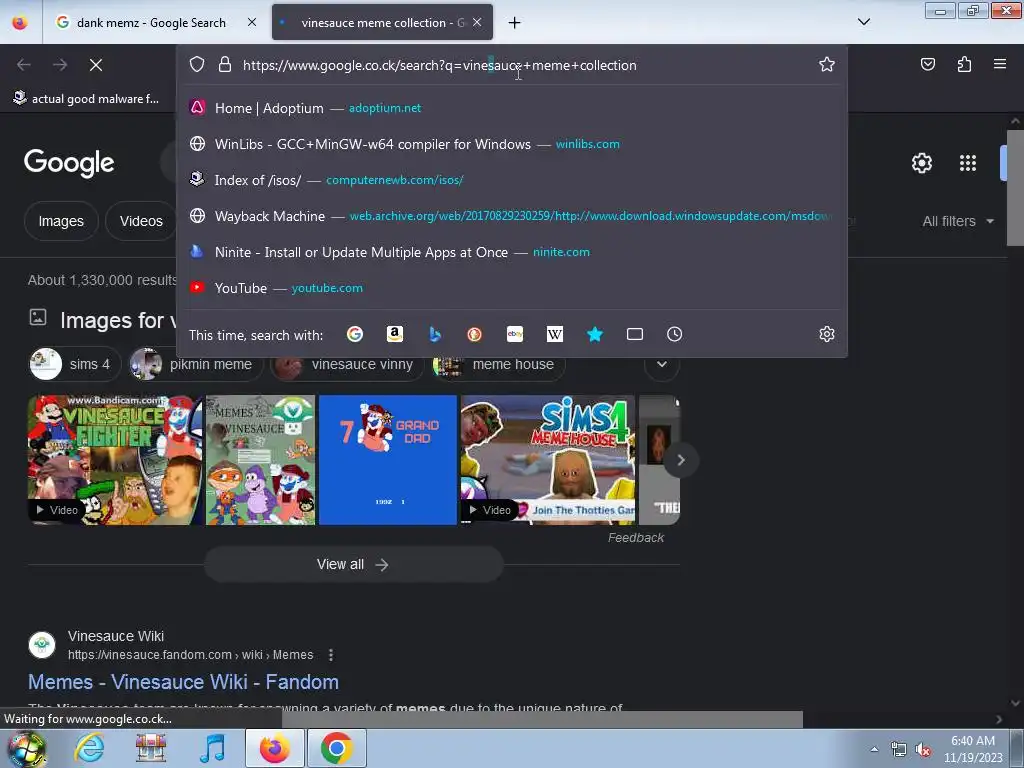
Task: Open the Sims 4 Meme House thumbnail
Action: [547, 460]
